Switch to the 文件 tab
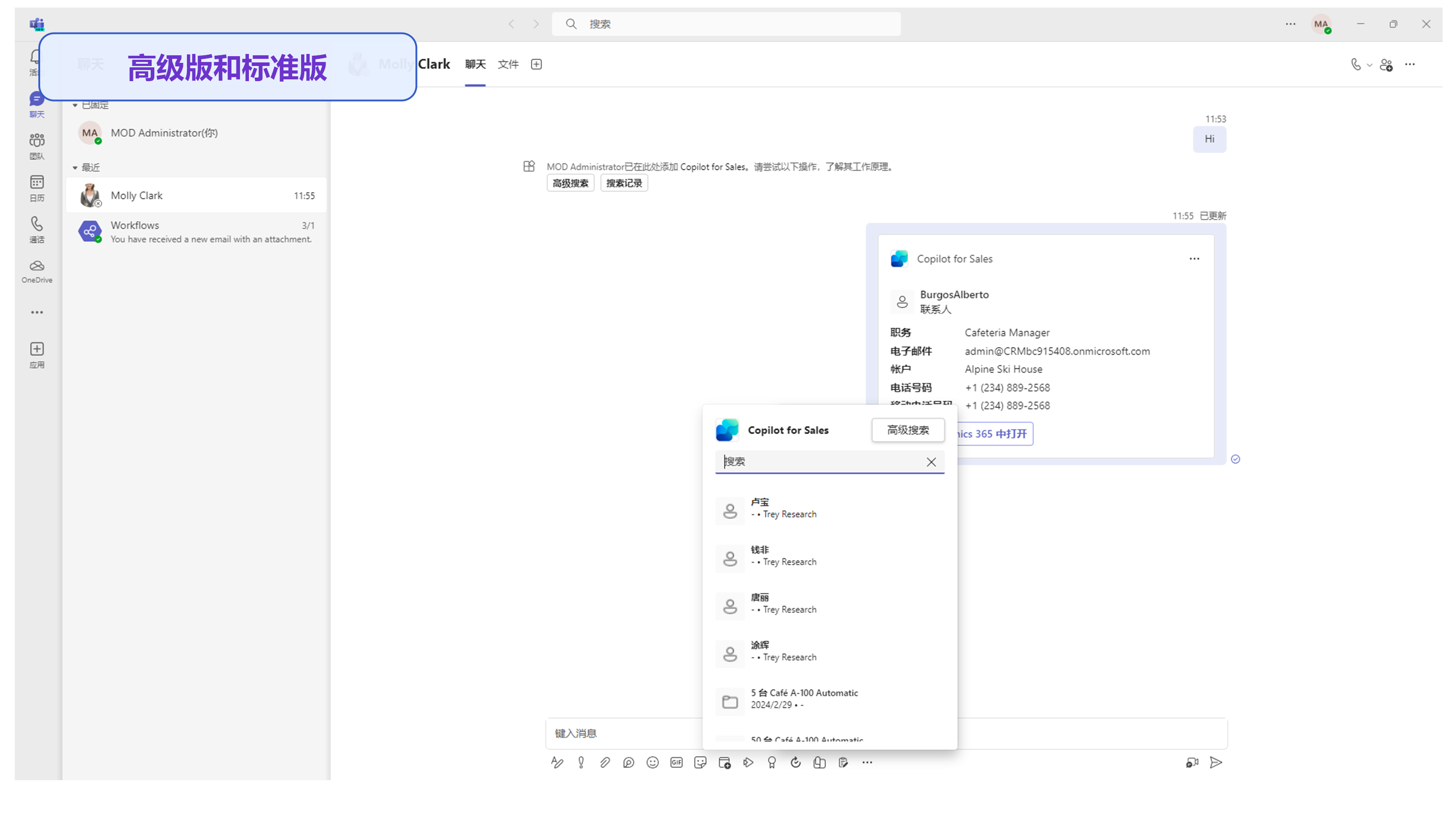Screen dimensions: 1456x831 click(x=508, y=64)
